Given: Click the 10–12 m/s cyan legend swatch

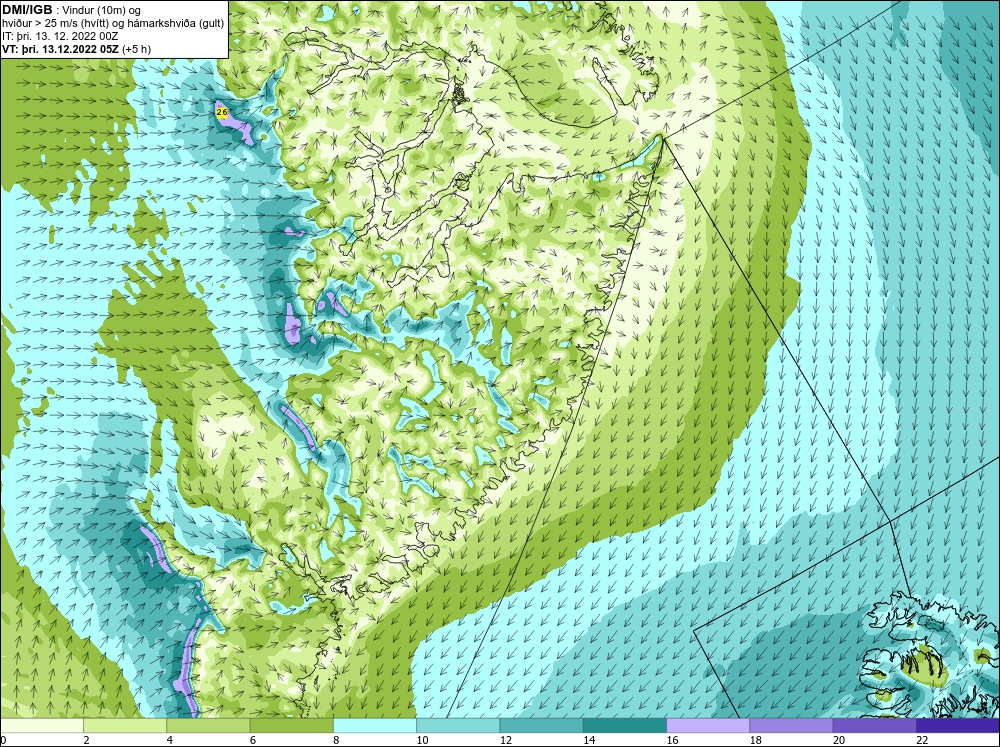Looking at the screenshot, I should [x=458, y=725].
